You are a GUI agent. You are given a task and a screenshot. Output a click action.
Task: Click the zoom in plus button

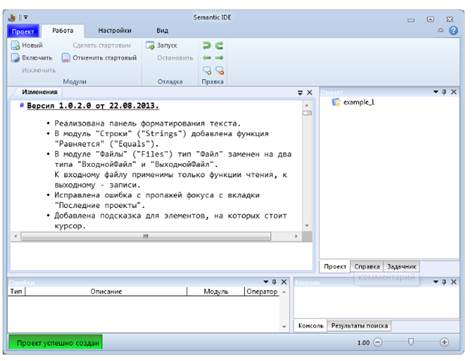[444, 342]
